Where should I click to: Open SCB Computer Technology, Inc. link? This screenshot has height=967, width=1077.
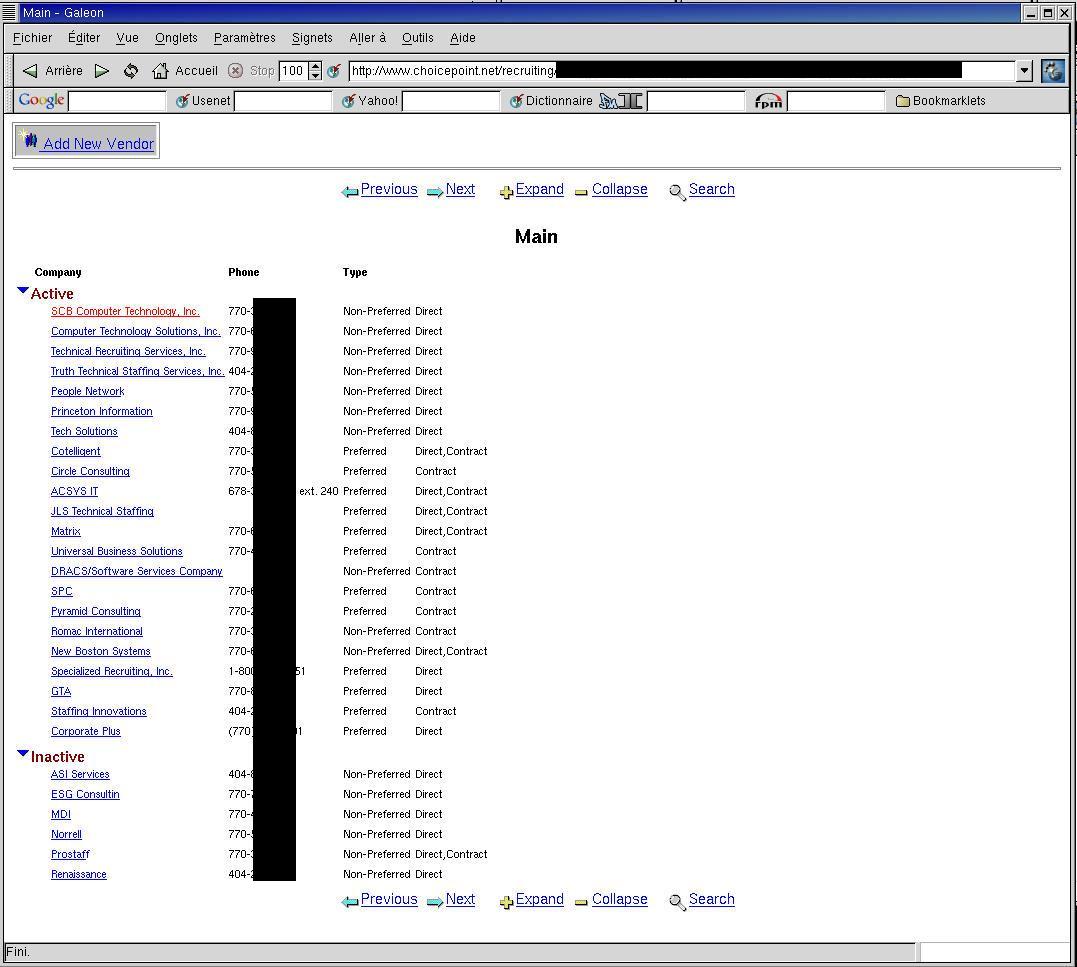[125, 311]
